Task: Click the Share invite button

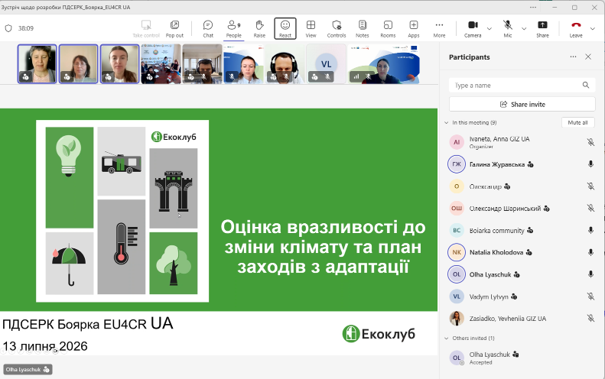Action: (522, 104)
